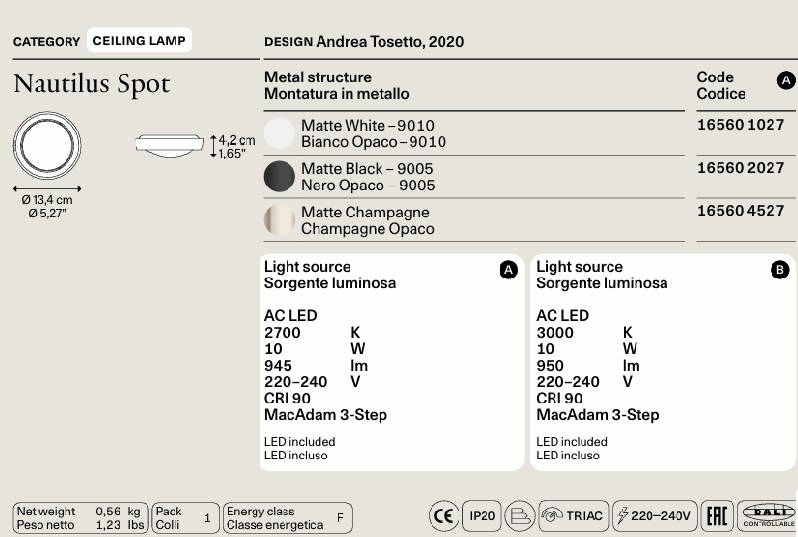Screen dimensions: 798x537
Task: Click the Nero Opaco – 9005 label
Action: 368,185
